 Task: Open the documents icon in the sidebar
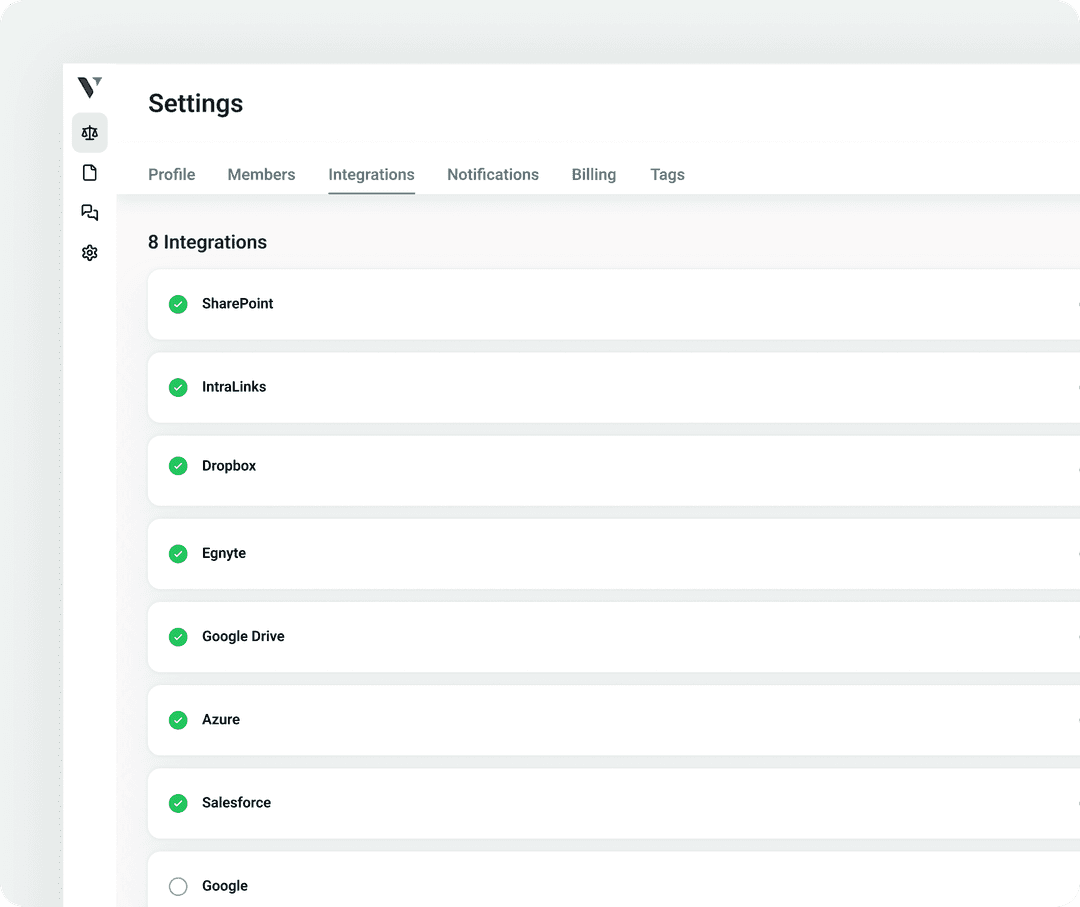[x=89, y=172]
